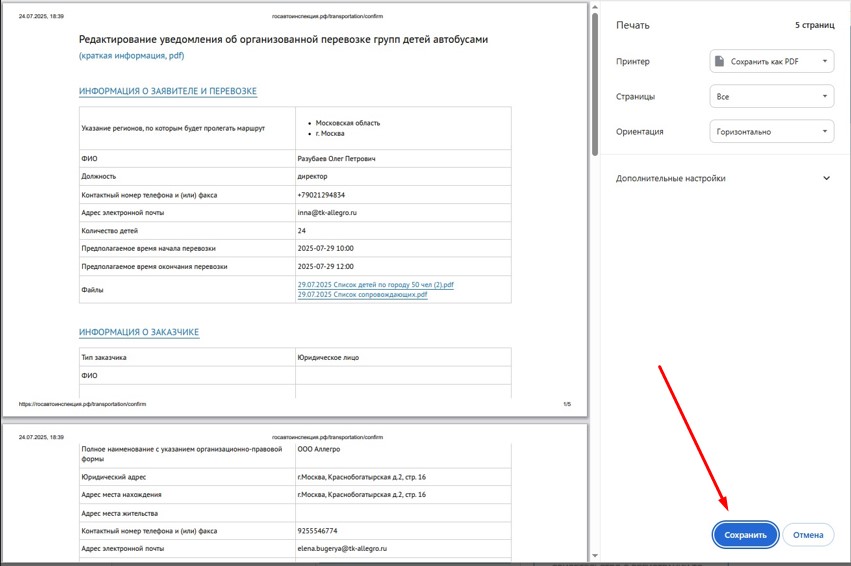Click heading ИНФОРМАЦИЯ О ЗАКАЗЧИКЕ
This screenshot has width=851, height=566.
coord(139,332)
